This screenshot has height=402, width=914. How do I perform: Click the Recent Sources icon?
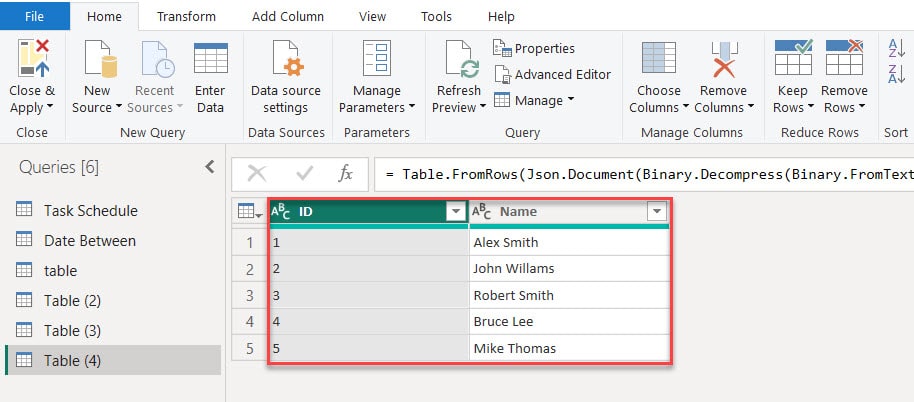tap(157, 58)
